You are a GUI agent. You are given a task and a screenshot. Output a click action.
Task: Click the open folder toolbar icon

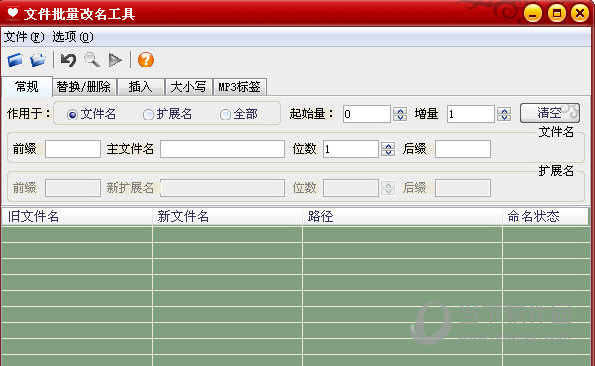click(38, 60)
